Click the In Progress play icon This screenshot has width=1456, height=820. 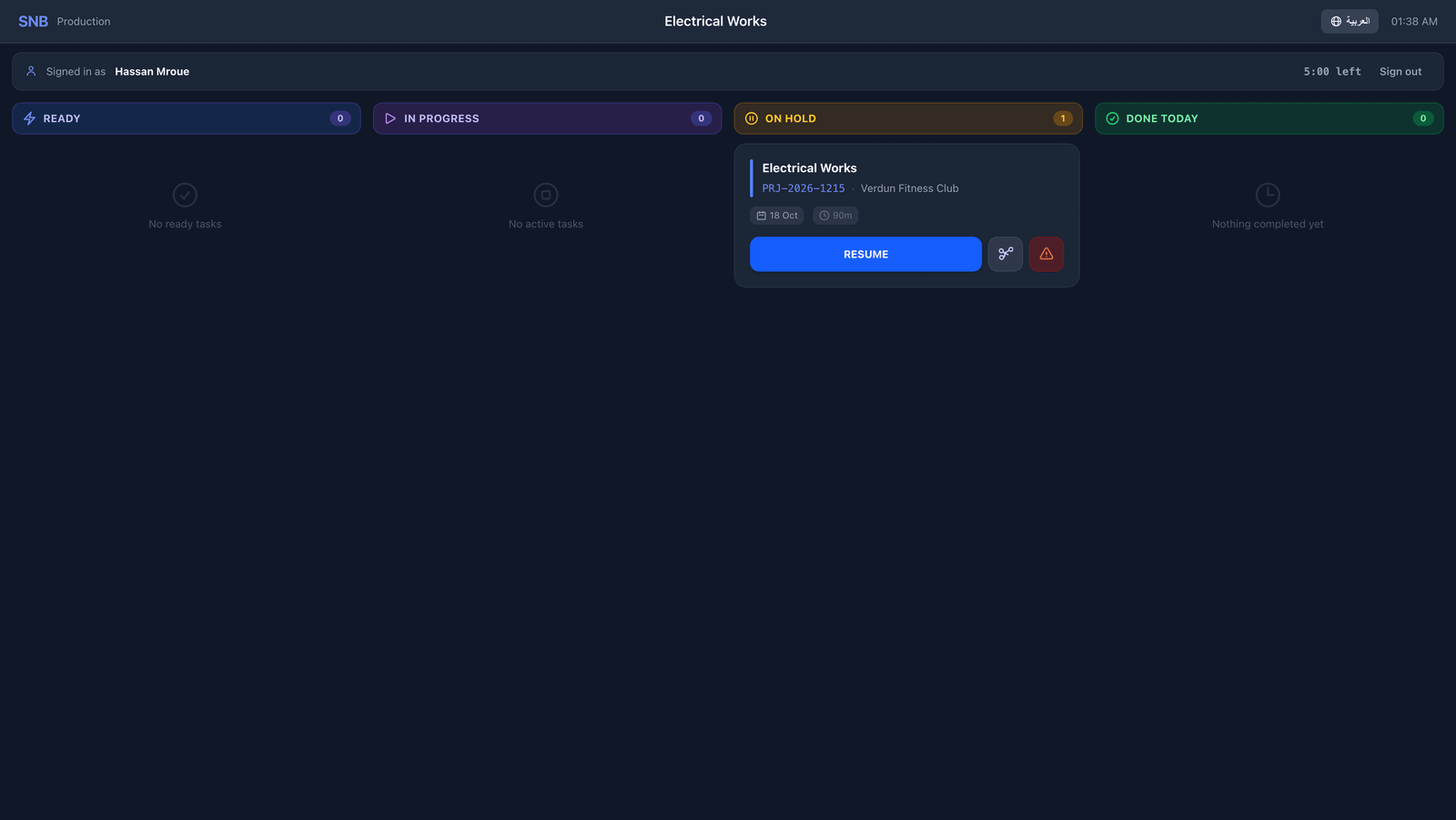390,118
